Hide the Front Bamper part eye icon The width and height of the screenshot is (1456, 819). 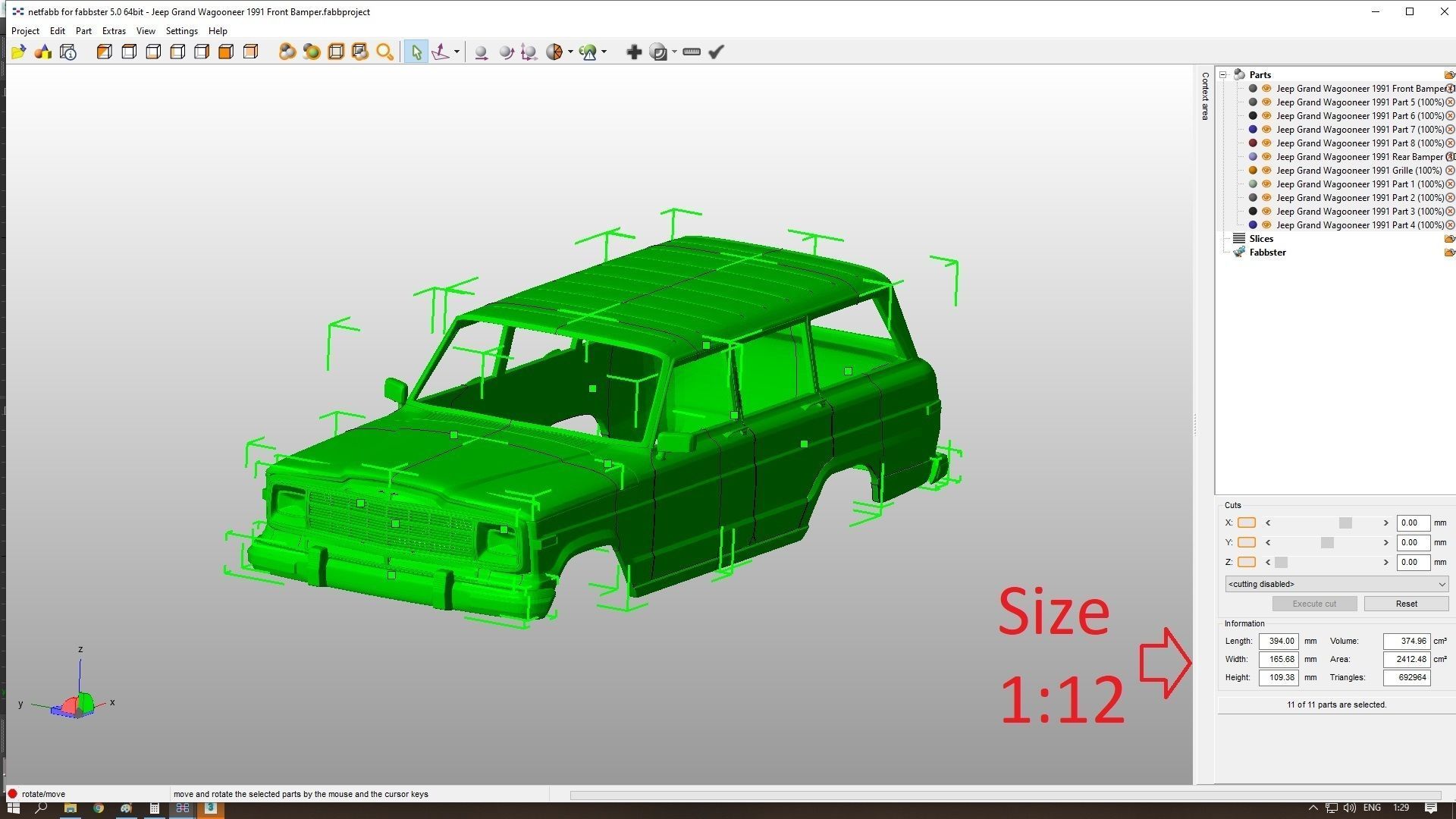[x=1266, y=89]
